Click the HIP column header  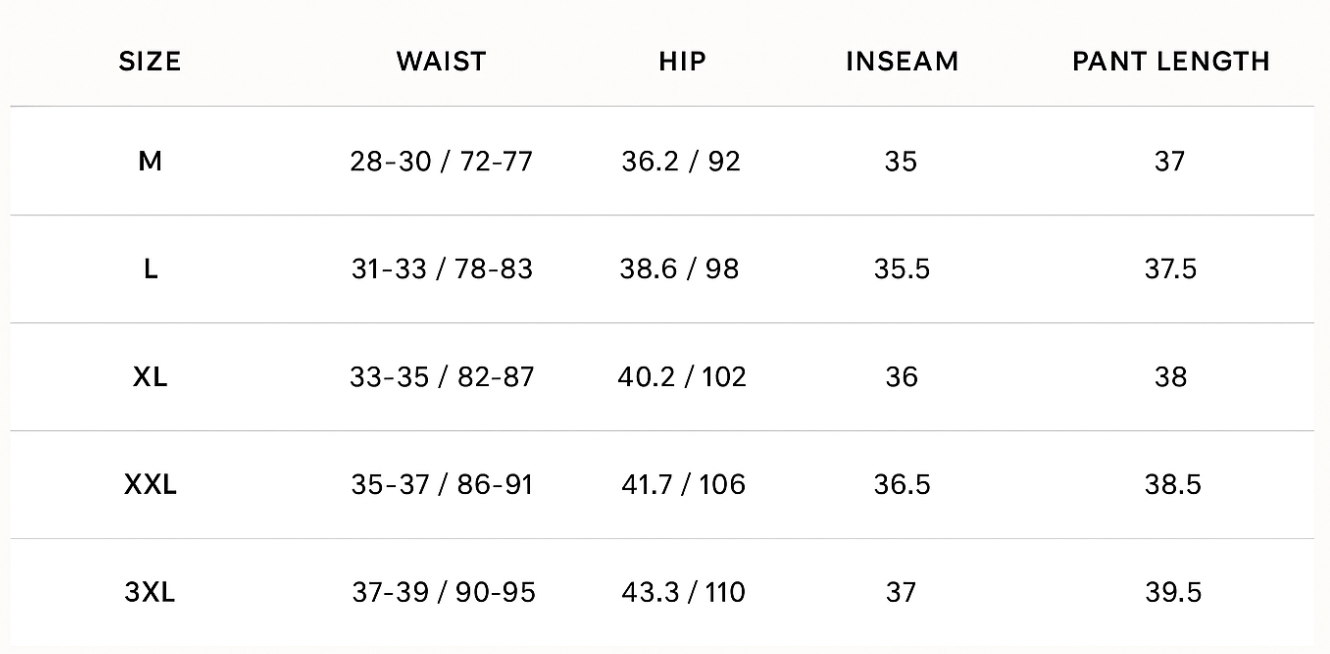683,61
